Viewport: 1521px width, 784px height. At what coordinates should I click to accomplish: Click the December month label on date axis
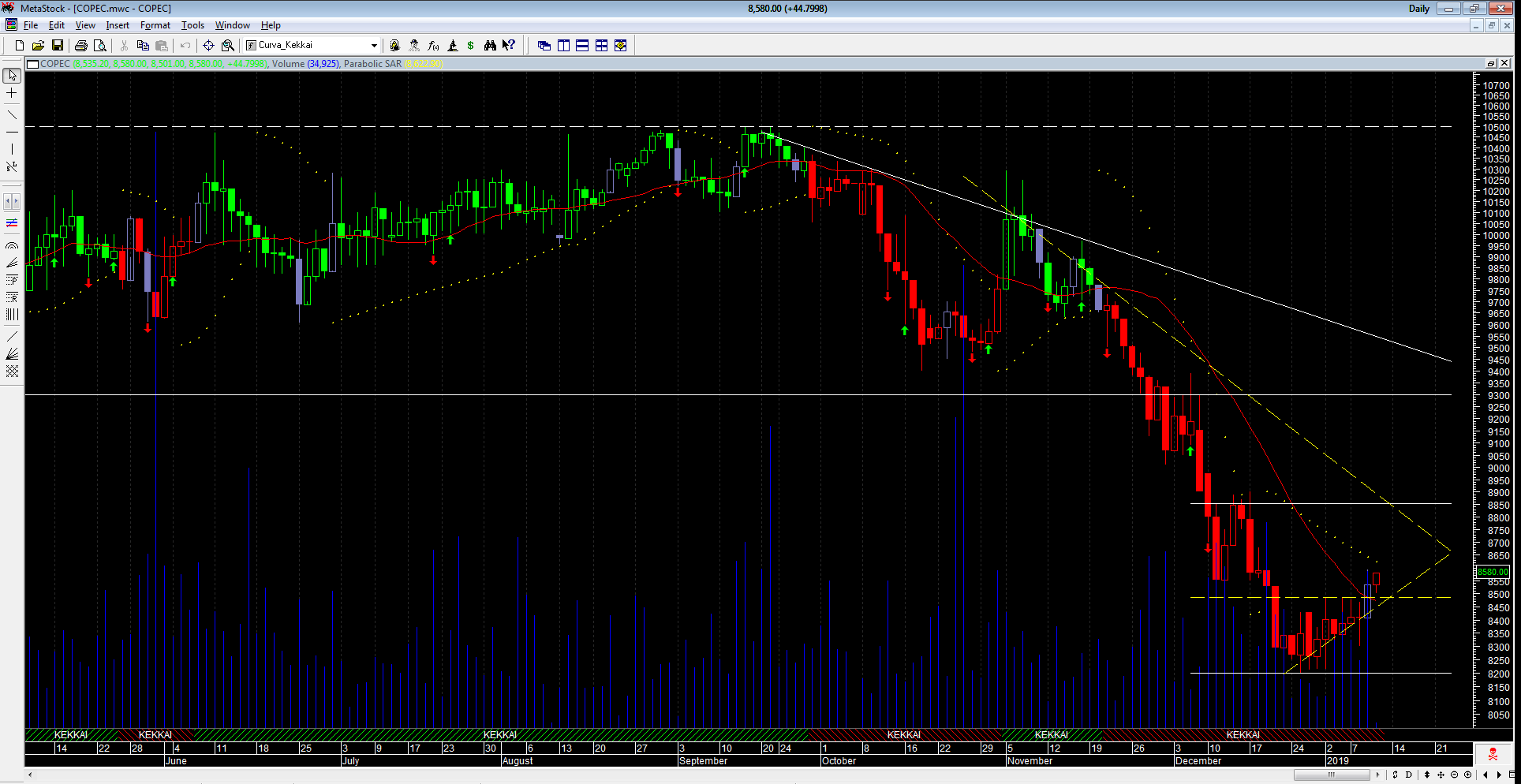tap(1198, 761)
